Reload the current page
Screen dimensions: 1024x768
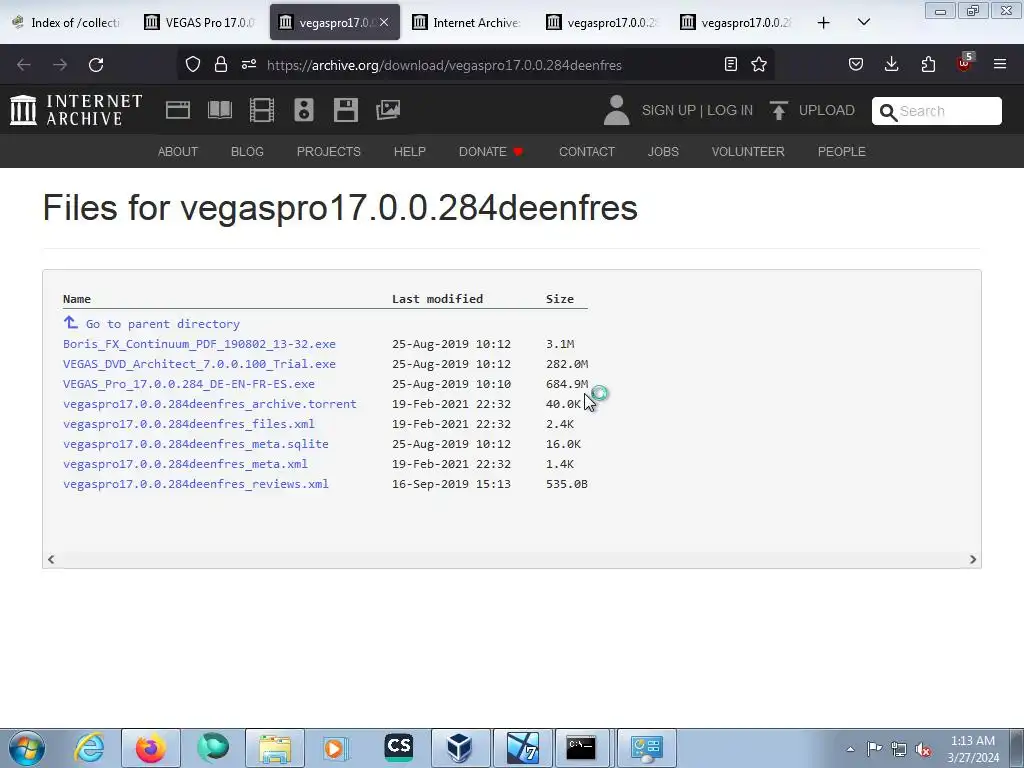coord(96,65)
